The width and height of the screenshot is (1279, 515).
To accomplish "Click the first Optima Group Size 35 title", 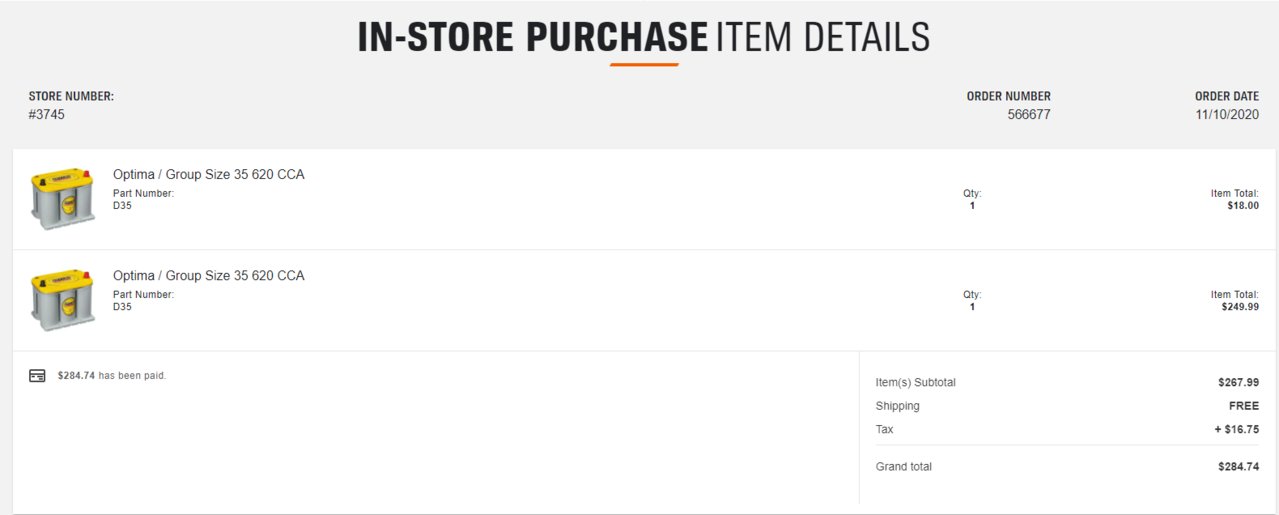I will point(208,174).
